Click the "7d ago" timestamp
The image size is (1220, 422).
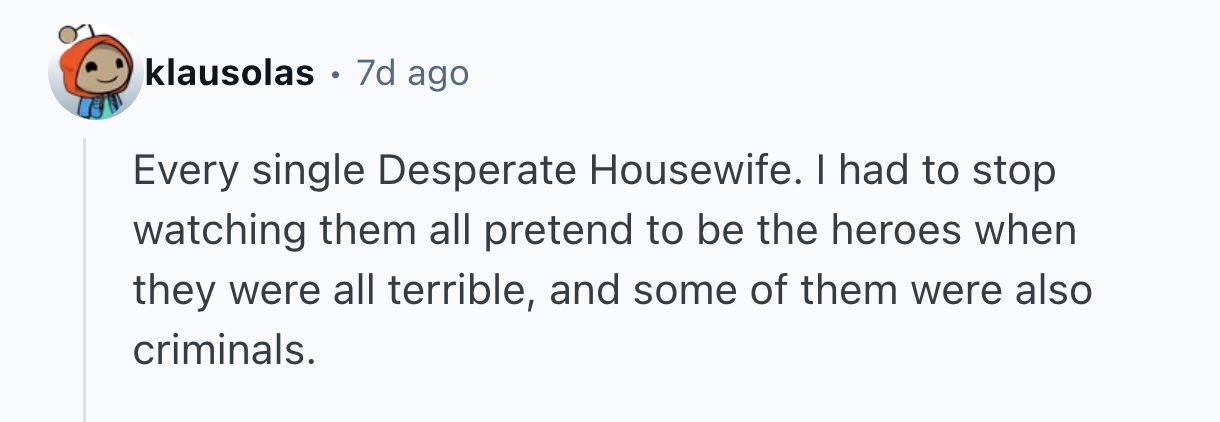pyautogui.click(x=412, y=73)
